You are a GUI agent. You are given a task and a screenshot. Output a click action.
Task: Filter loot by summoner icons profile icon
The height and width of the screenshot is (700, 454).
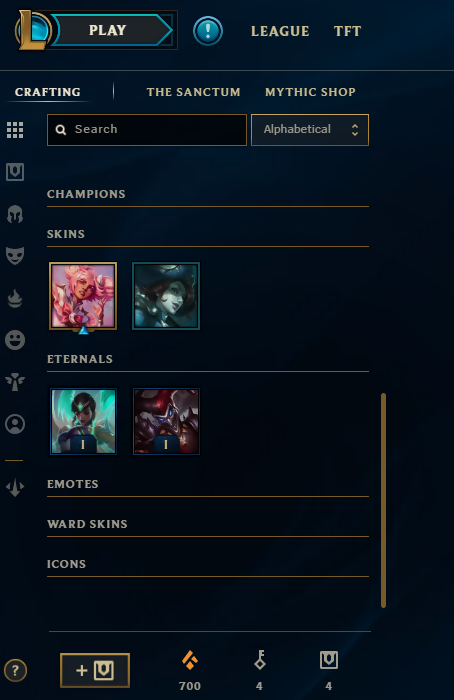tap(15, 424)
